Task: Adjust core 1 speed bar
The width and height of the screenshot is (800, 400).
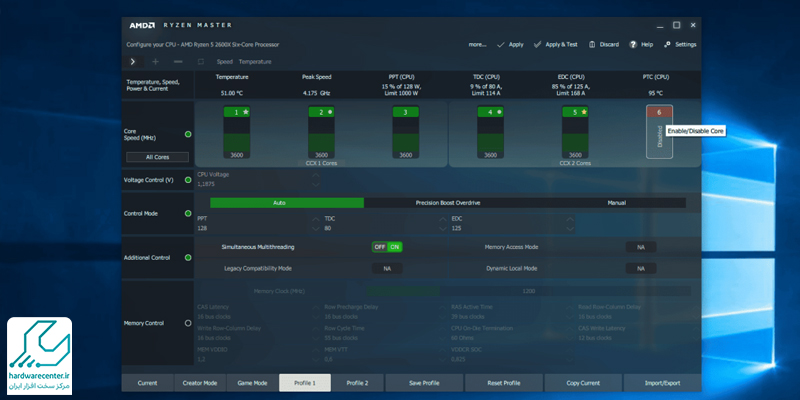Action: (x=236, y=134)
